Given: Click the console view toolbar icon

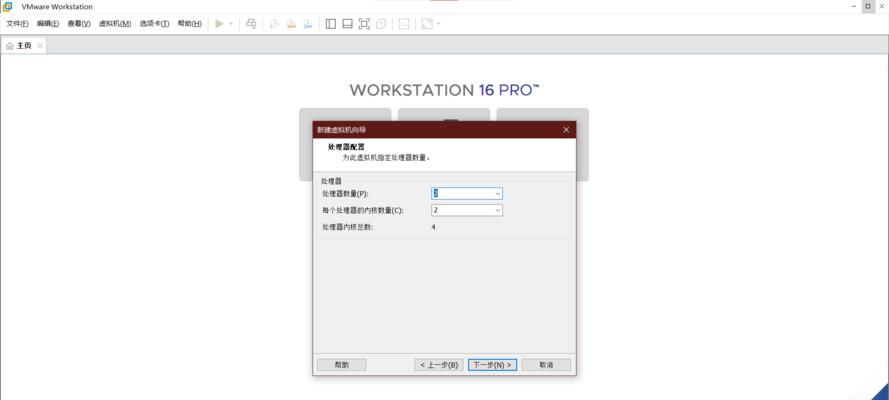Looking at the screenshot, I should (404, 24).
